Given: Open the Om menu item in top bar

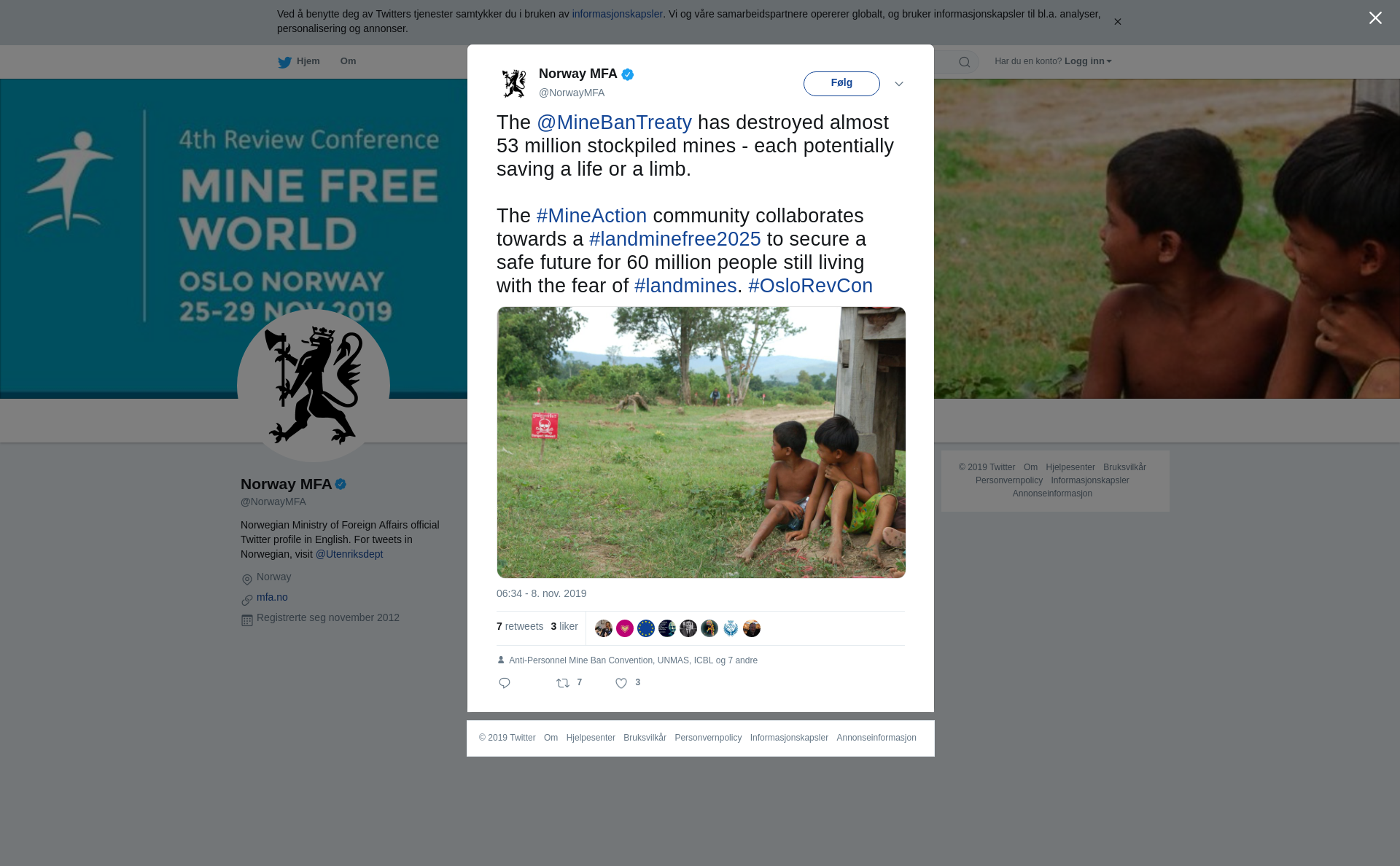Looking at the screenshot, I should (348, 61).
